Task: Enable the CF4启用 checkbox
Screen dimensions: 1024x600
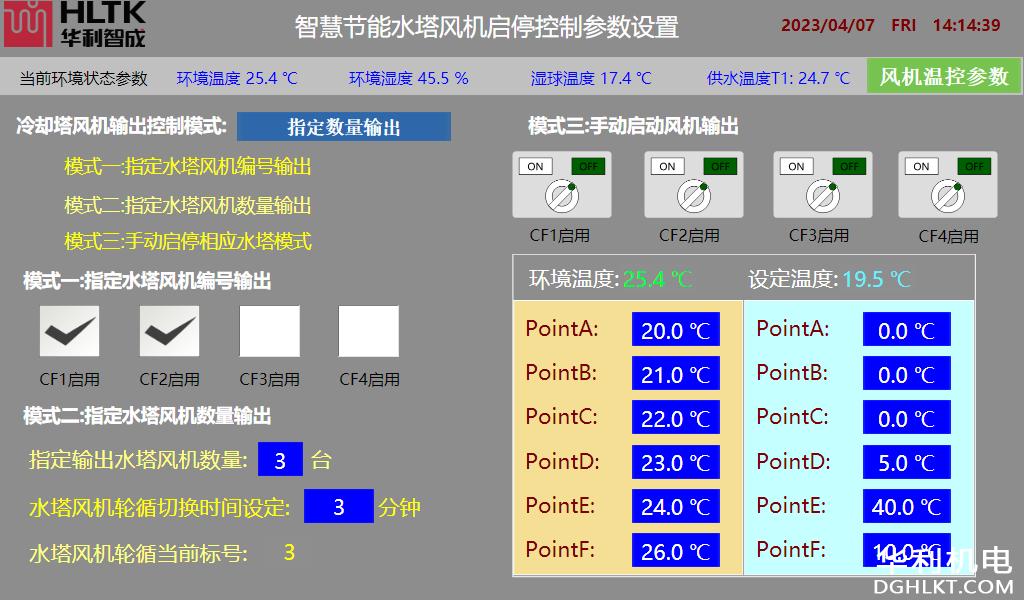Action: [368, 331]
